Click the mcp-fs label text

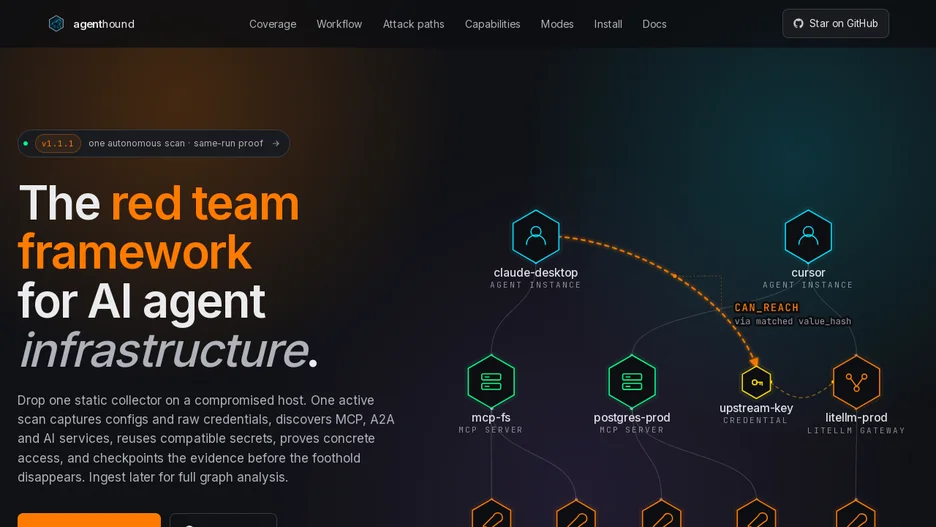pos(491,418)
